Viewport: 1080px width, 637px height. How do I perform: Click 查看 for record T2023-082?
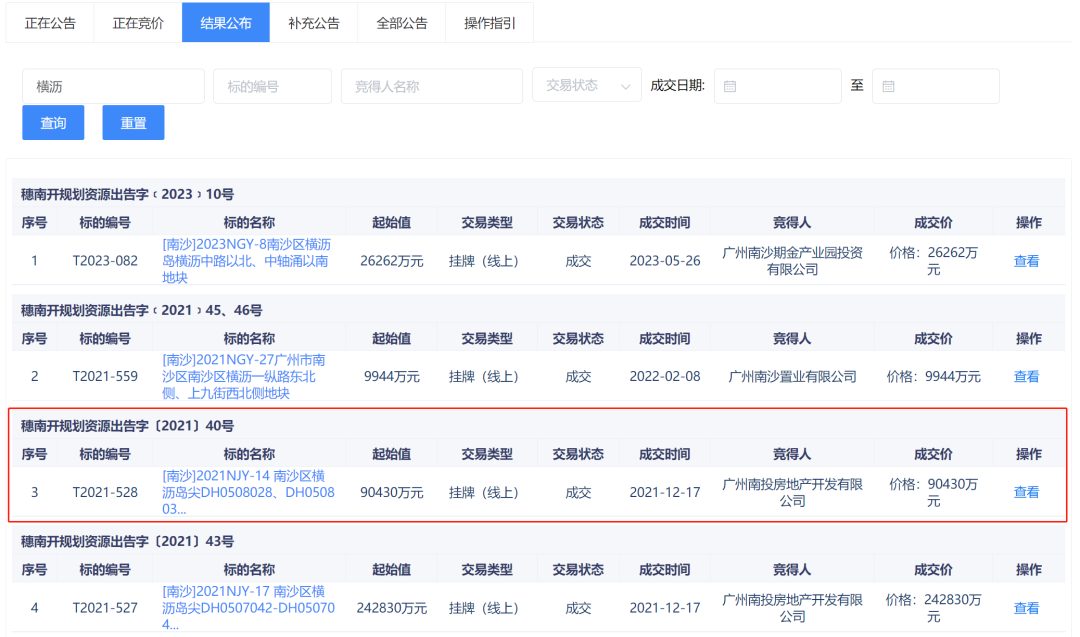point(1027,261)
